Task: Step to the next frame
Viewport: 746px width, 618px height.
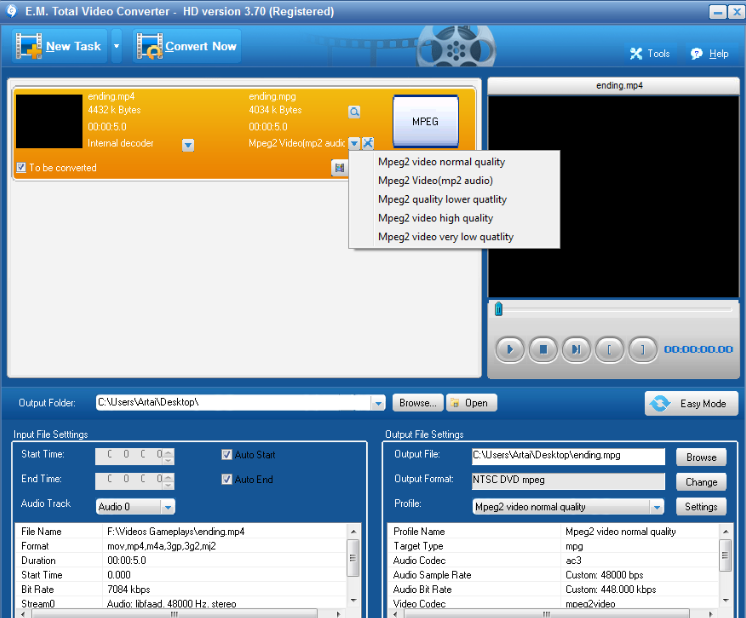Action: coord(576,350)
